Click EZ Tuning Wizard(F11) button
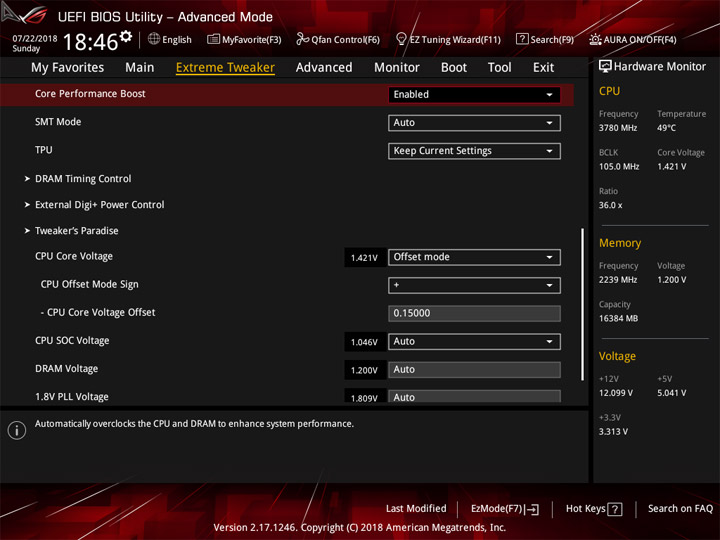 [448, 39]
